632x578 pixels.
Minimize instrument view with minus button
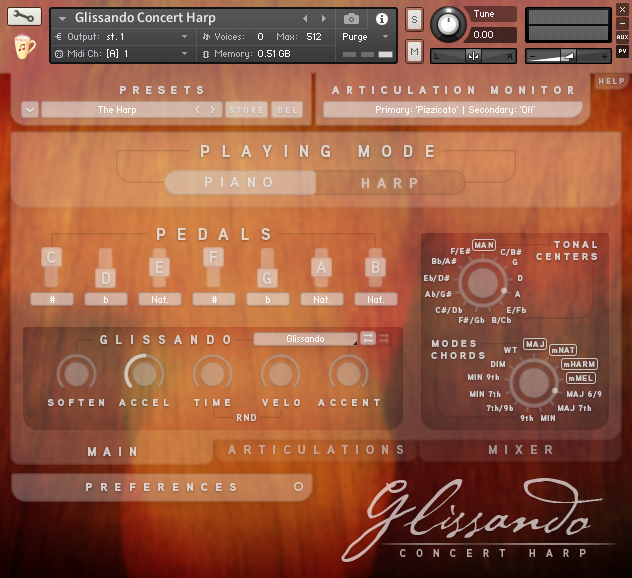click(622, 24)
